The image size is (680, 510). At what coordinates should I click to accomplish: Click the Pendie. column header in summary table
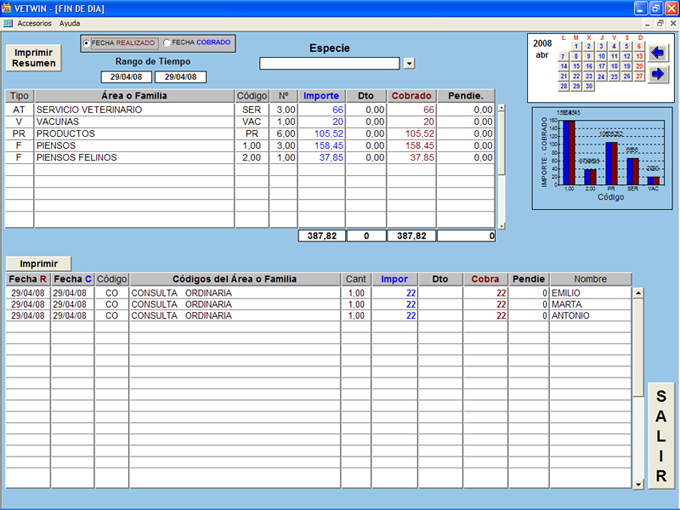point(466,96)
